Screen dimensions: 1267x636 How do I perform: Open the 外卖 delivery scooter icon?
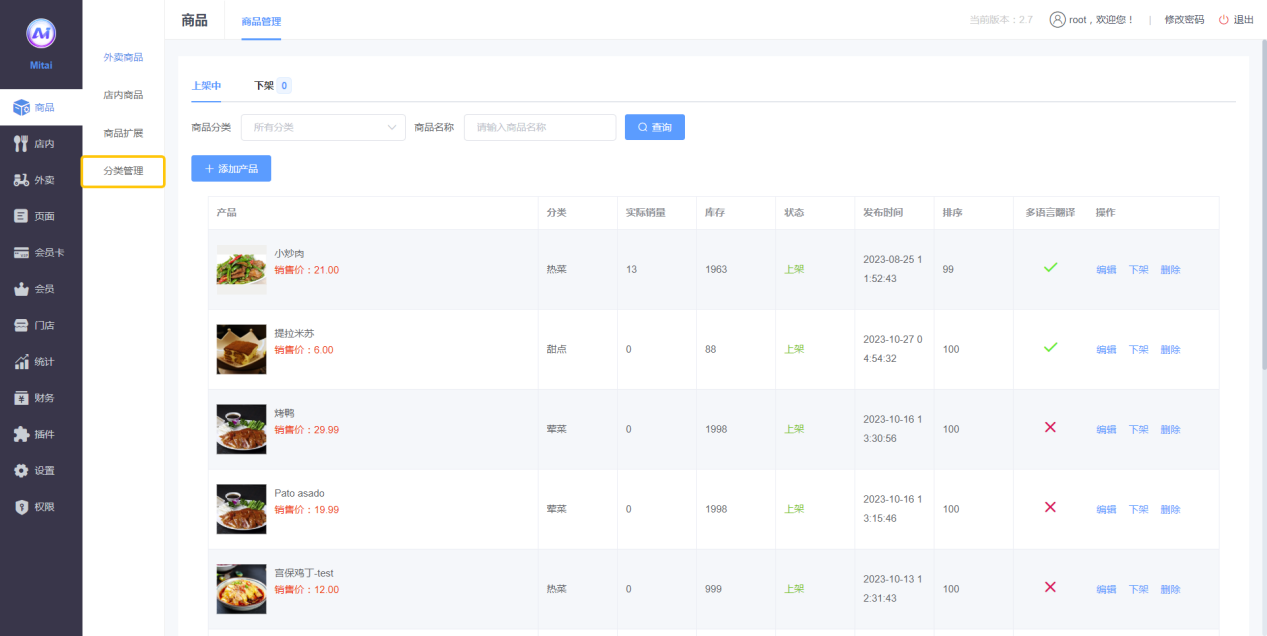(21, 180)
